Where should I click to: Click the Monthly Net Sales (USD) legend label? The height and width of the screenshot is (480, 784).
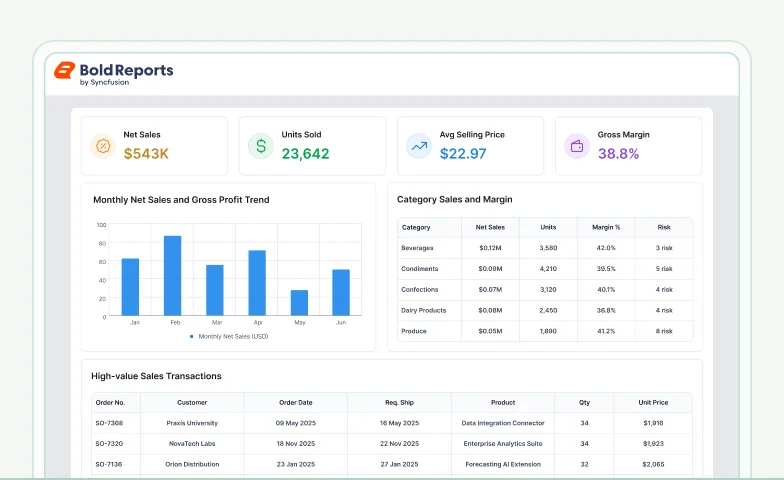click(x=234, y=336)
